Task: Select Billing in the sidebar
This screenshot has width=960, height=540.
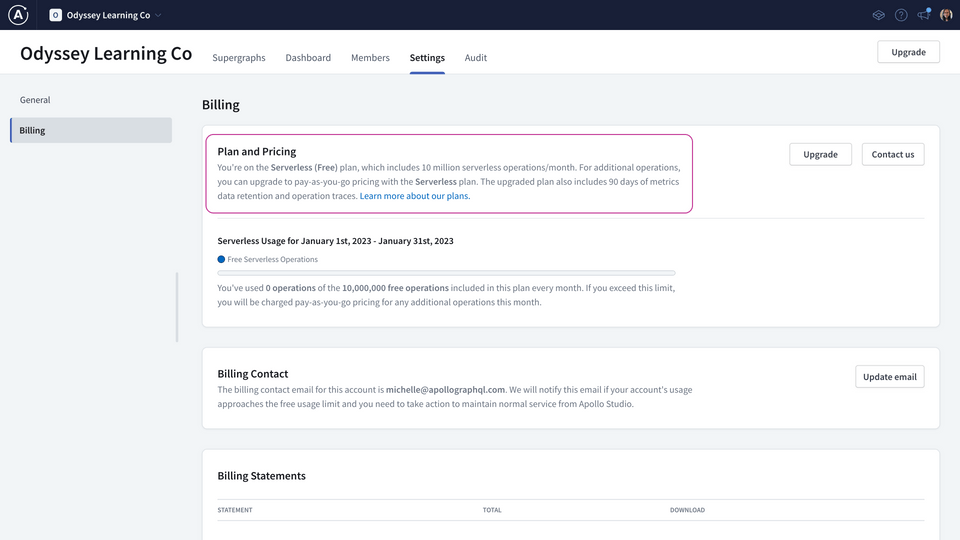Action: point(91,130)
